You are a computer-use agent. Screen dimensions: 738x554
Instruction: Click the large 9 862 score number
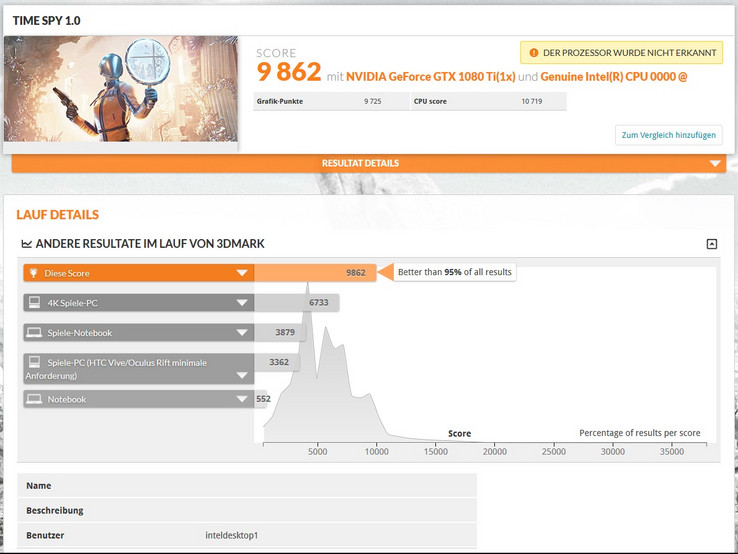click(x=289, y=72)
